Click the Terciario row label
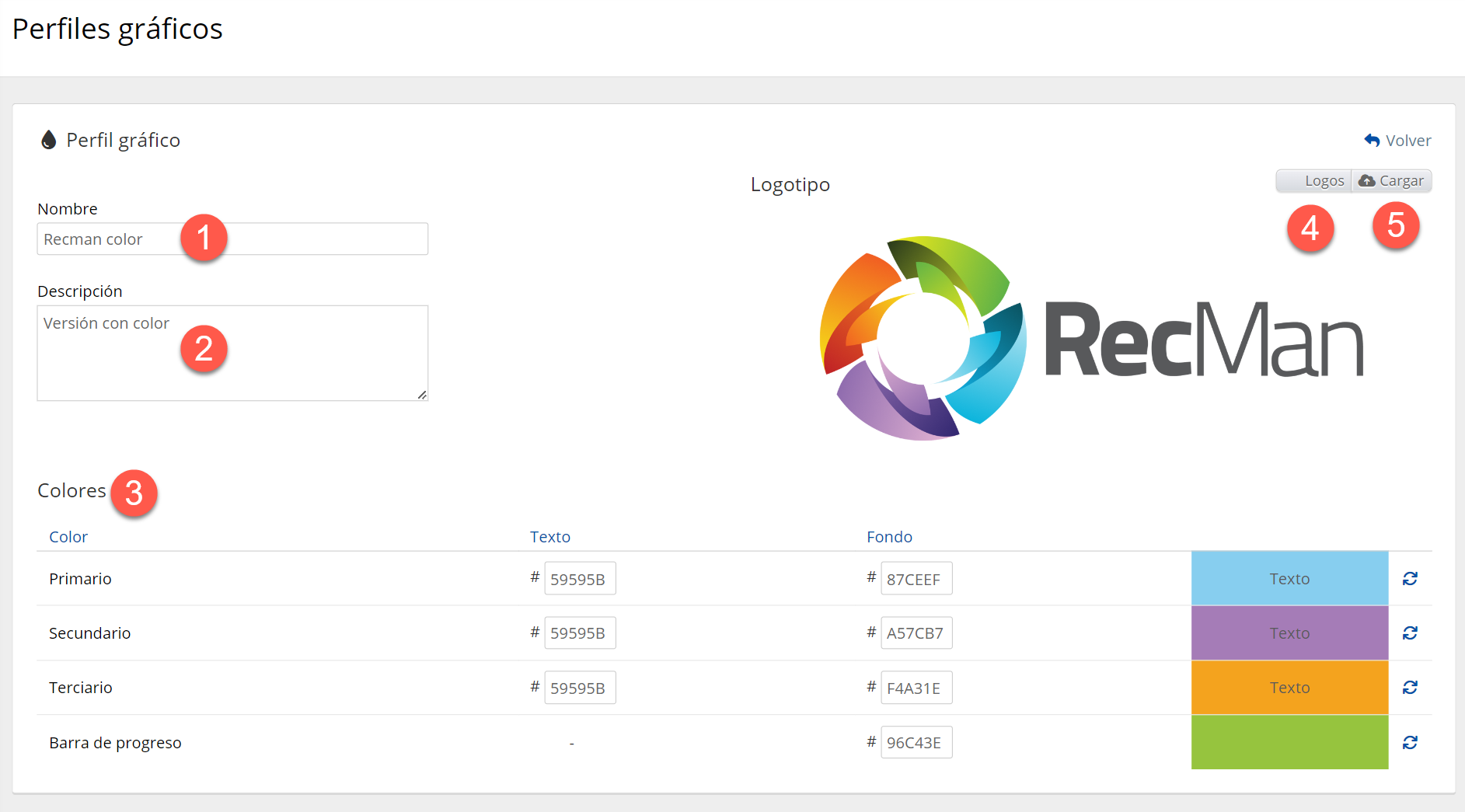Viewport: 1465px width, 812px height. point(81,688)
